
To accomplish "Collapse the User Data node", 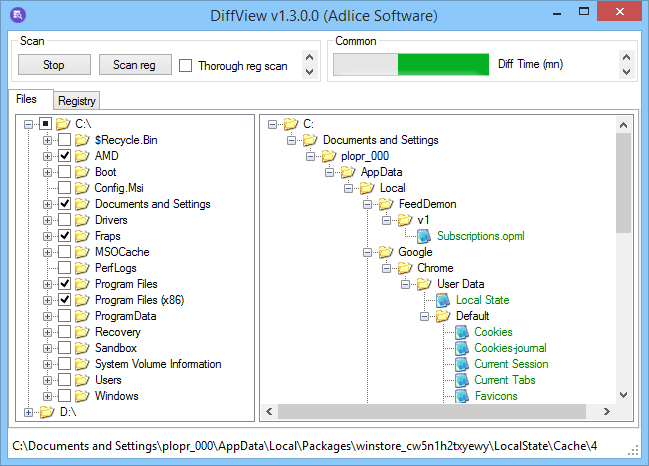I will tap(405, 284).
